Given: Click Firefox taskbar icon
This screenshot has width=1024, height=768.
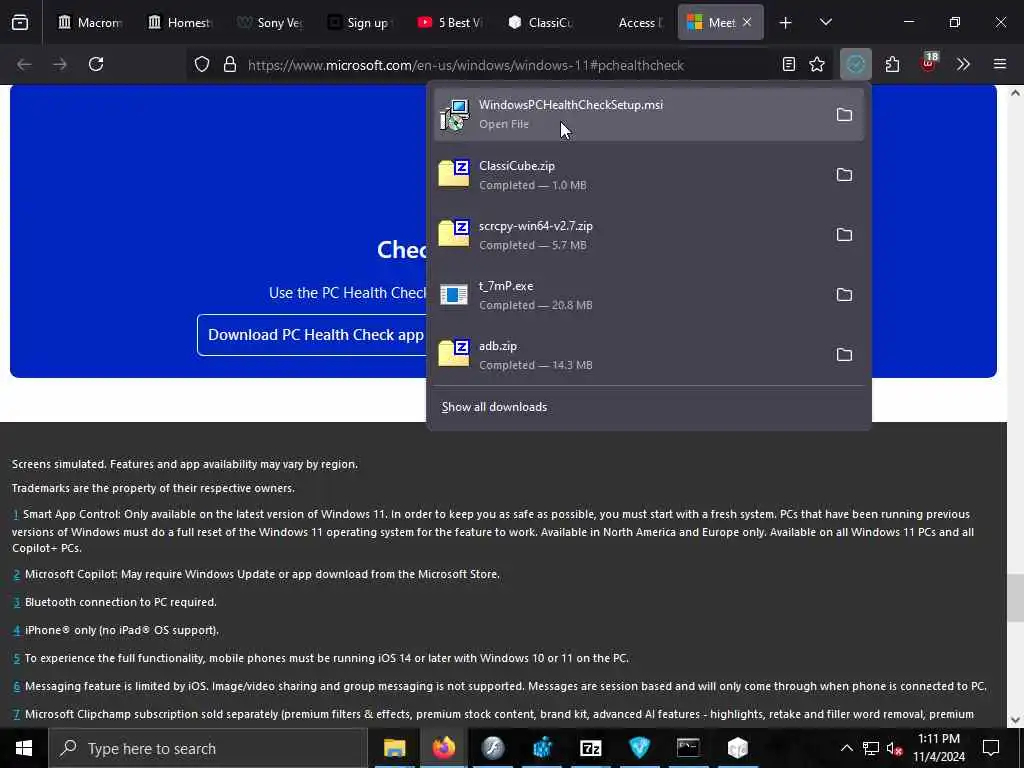Looking at the screenshot, I should 443,748.
